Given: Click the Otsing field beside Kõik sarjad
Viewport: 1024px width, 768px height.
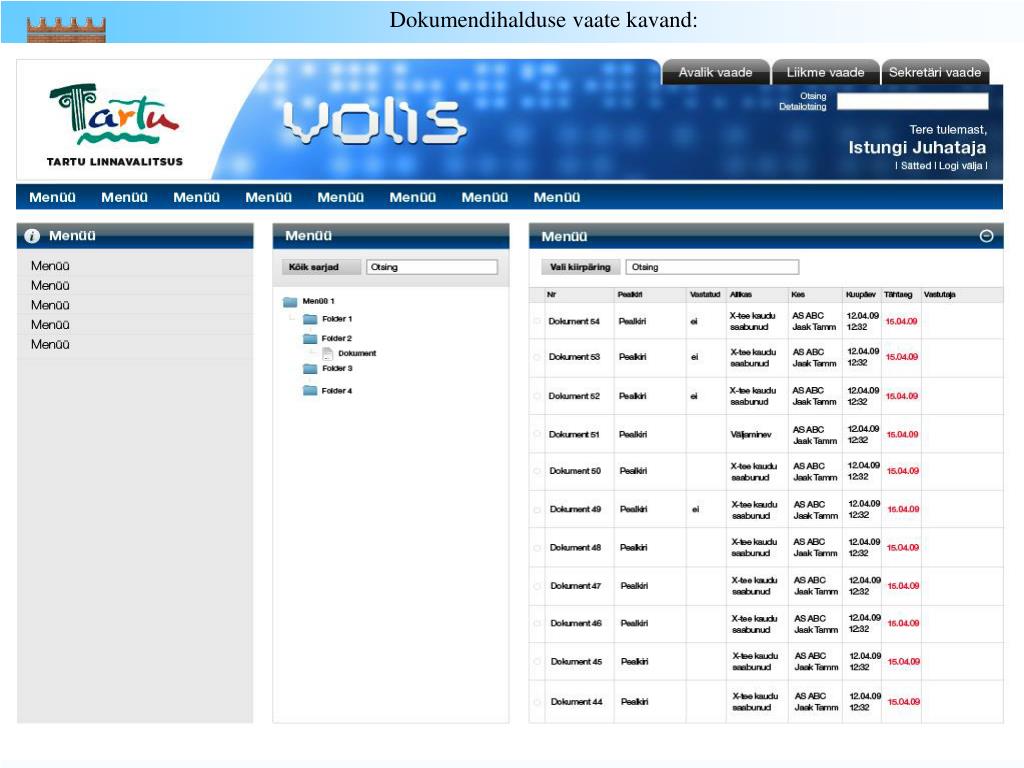Looking at the screenshot, I should click(432, 267).
